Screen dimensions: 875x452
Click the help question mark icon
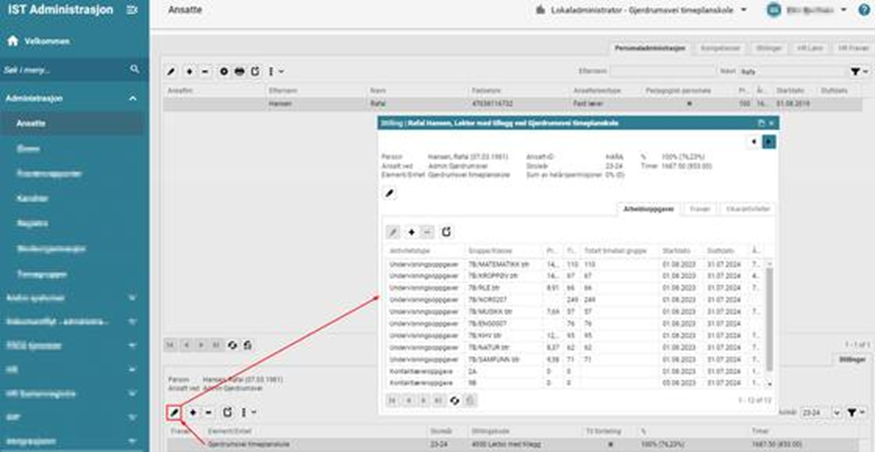[x=861, y=11]
